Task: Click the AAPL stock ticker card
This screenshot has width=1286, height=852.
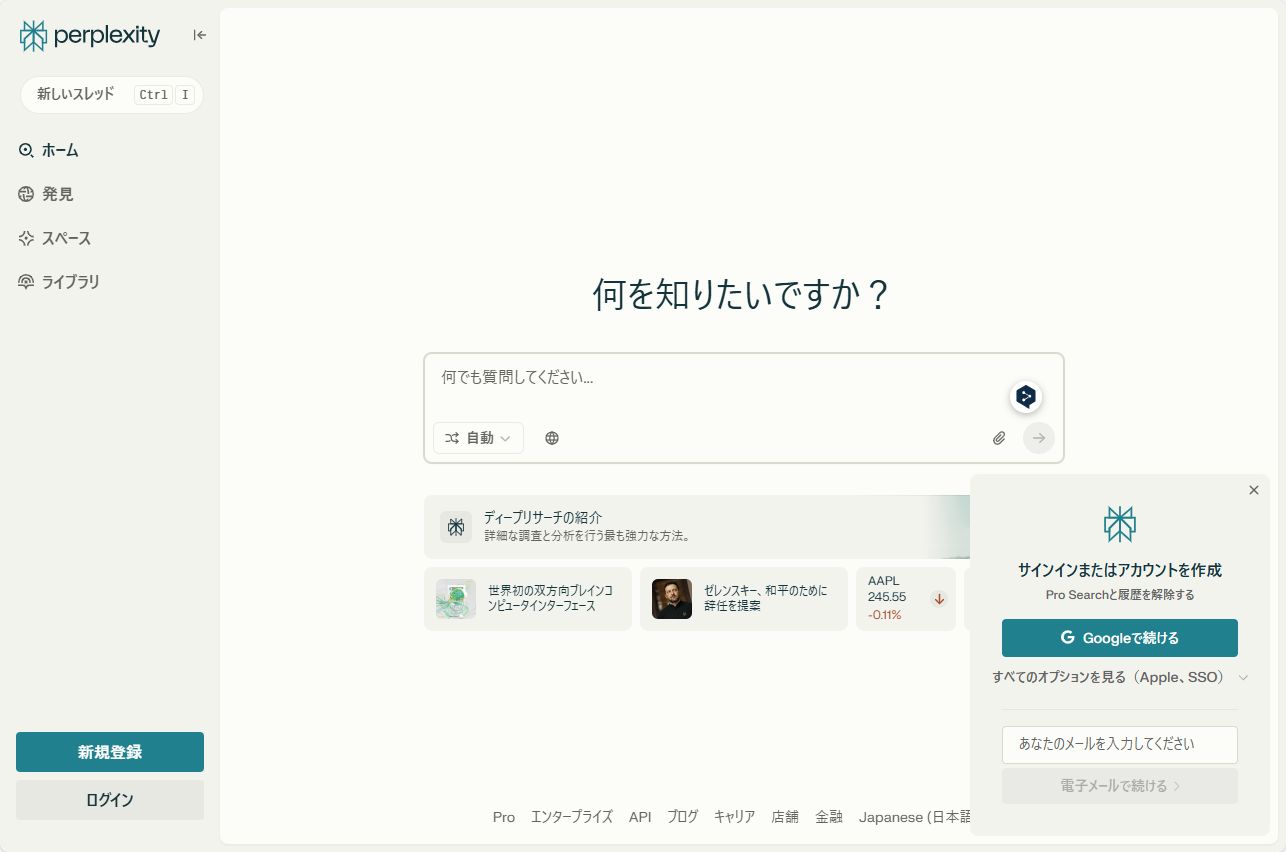Action: coord(905,599)
